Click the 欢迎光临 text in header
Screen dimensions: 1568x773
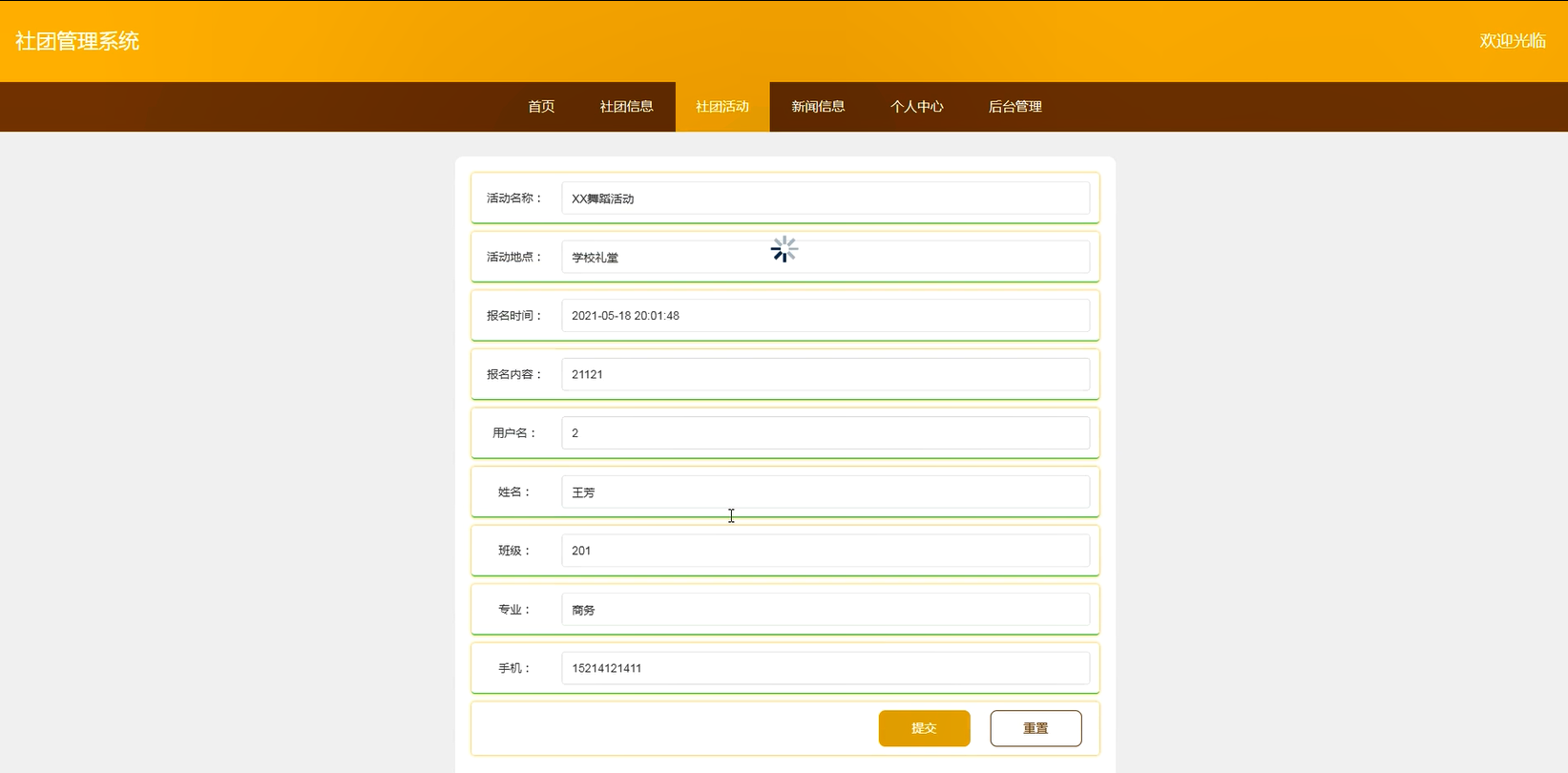tap(1513, 41)
